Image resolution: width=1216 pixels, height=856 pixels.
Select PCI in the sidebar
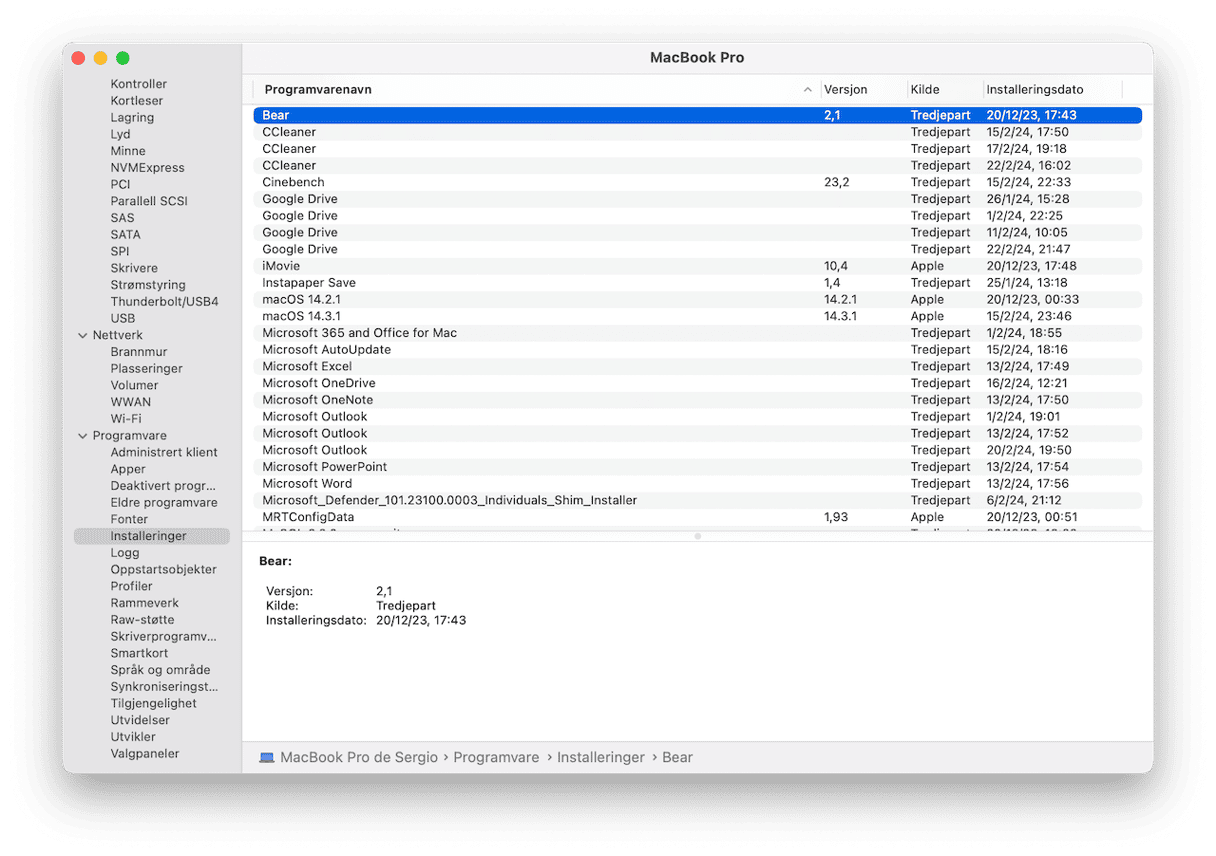tap(120, 185)
